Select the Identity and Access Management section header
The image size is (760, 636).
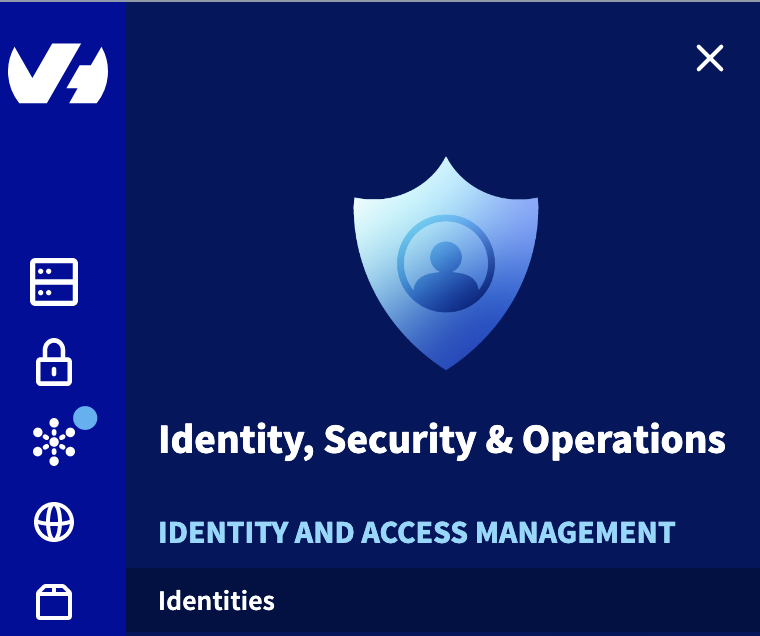(417, 532)
